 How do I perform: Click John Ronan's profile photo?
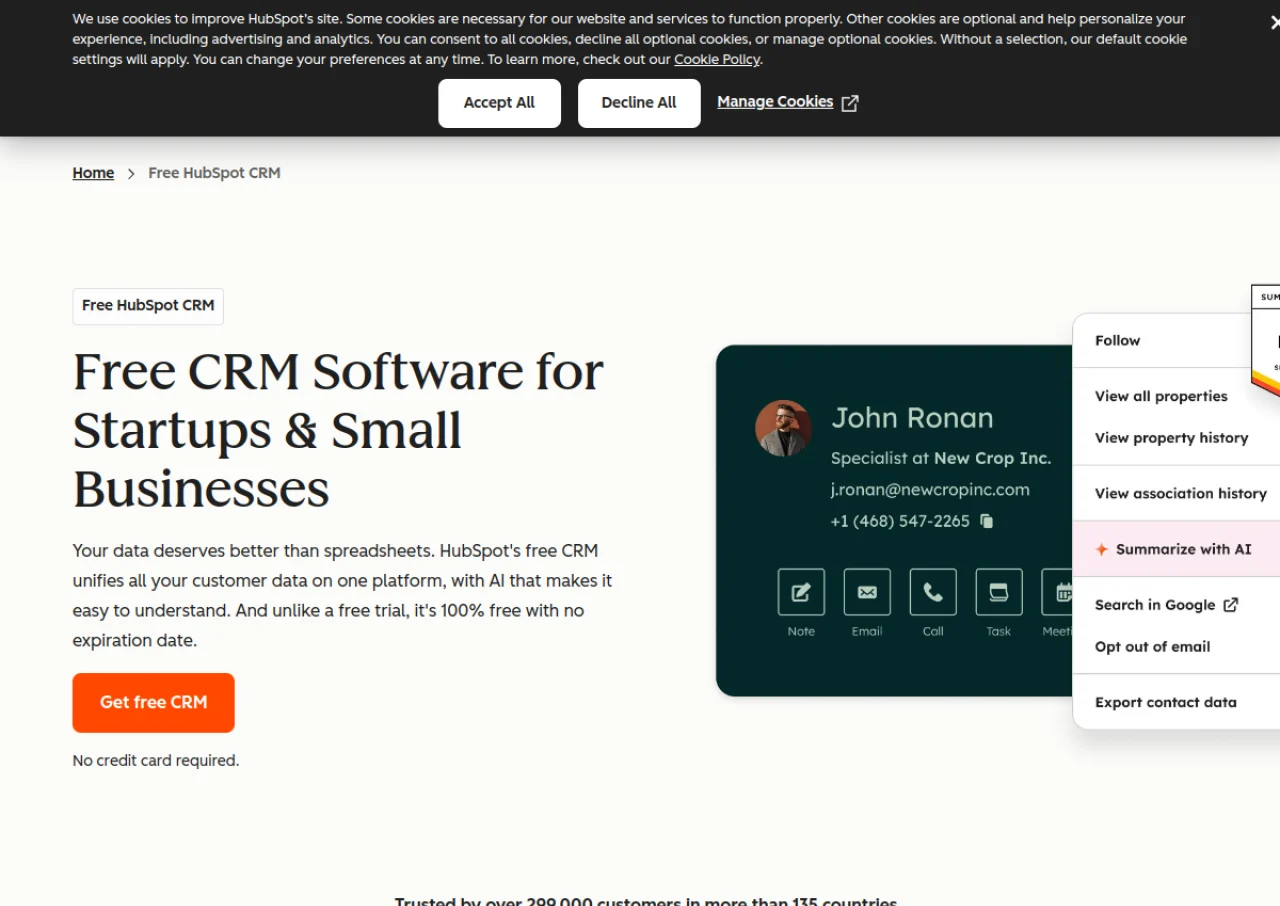point(783,429)
